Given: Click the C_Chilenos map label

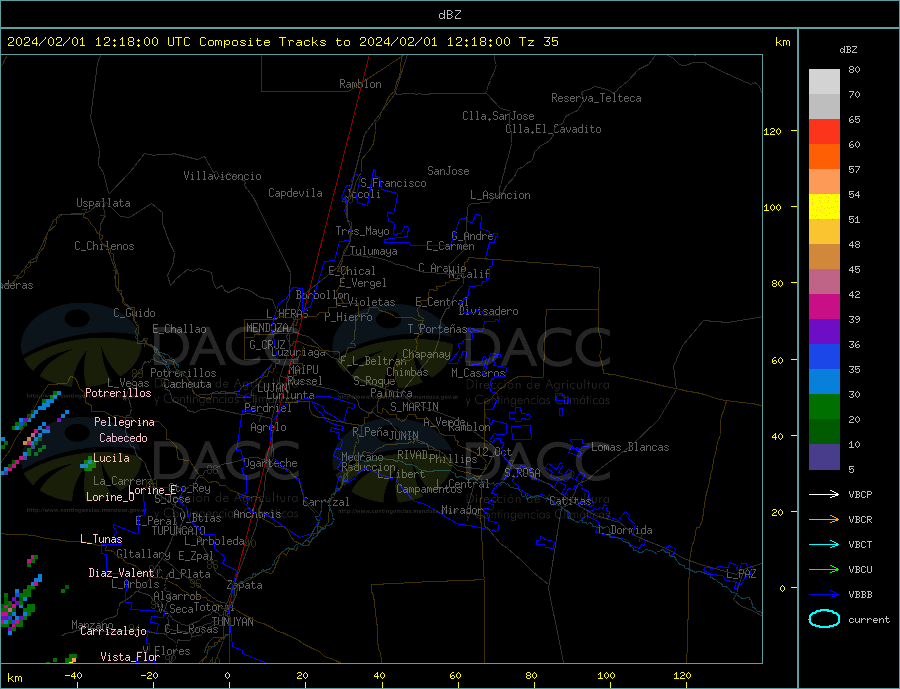Looking at the screenshot, I should (104, 246).
